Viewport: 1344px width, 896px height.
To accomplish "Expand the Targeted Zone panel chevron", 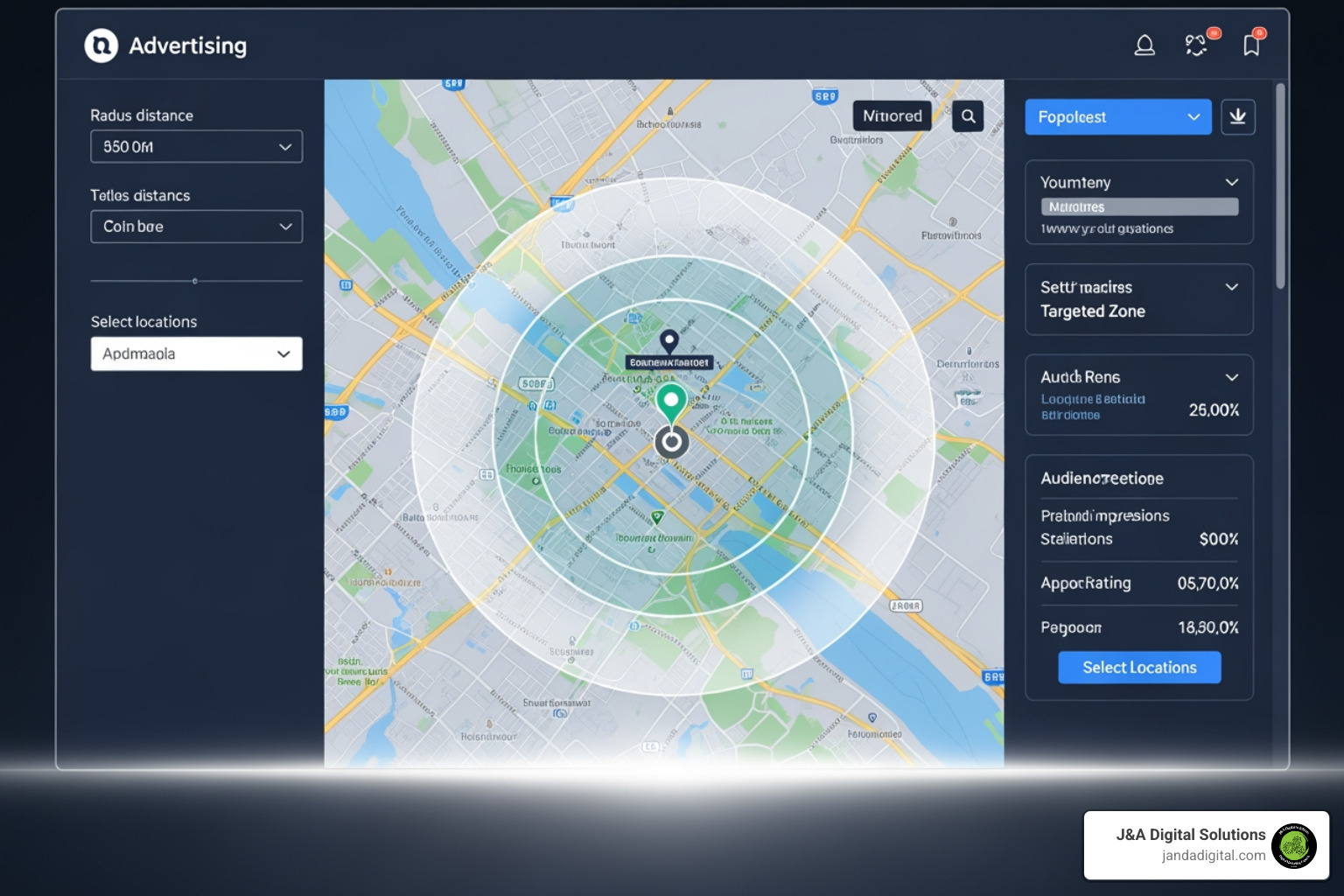I will 1232,287.
